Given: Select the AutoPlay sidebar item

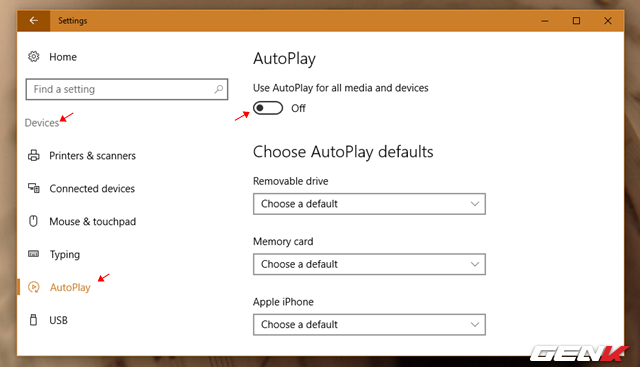Looking at the screenshot, I should tap(70, 287).
